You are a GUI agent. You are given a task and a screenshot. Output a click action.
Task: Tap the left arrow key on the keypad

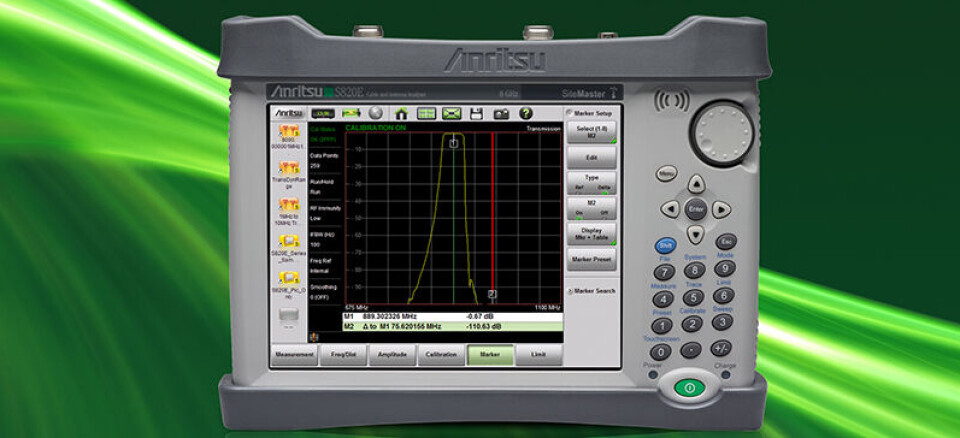coord(670,209)
